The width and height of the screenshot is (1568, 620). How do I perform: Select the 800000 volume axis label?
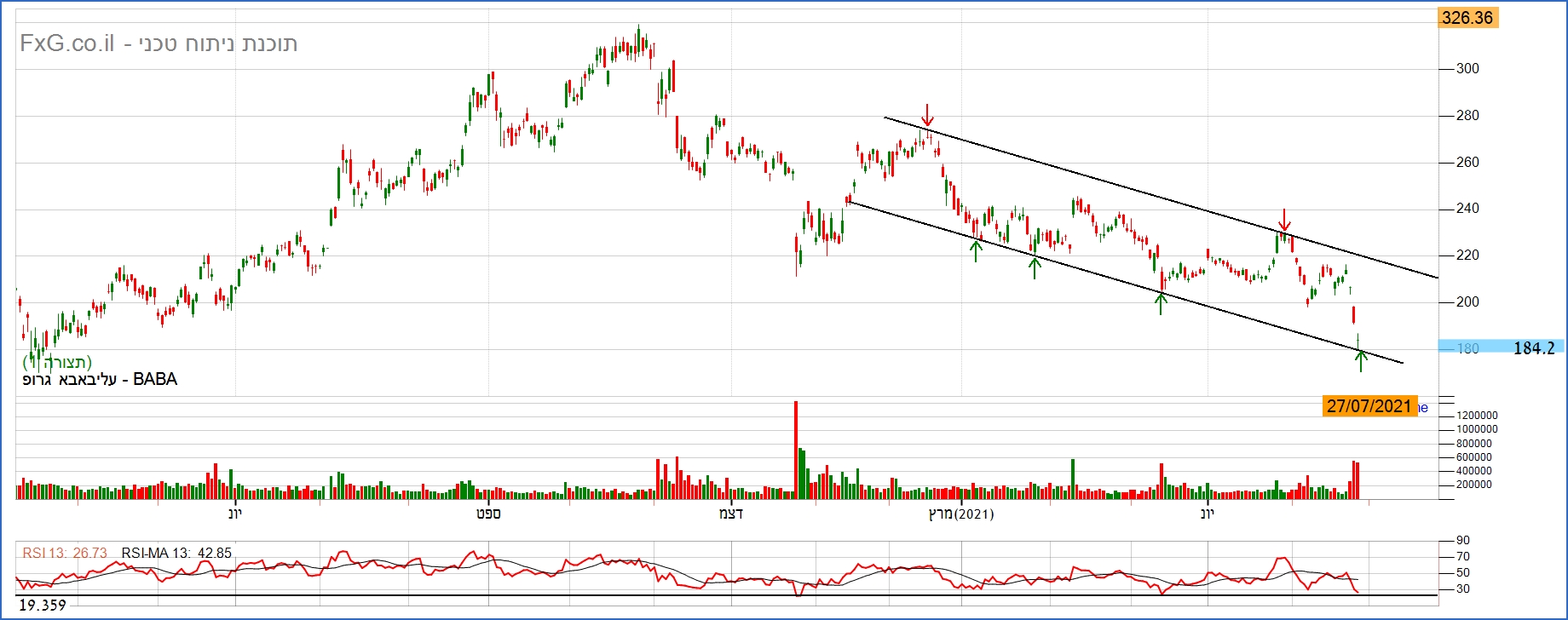pos(1474,444)
